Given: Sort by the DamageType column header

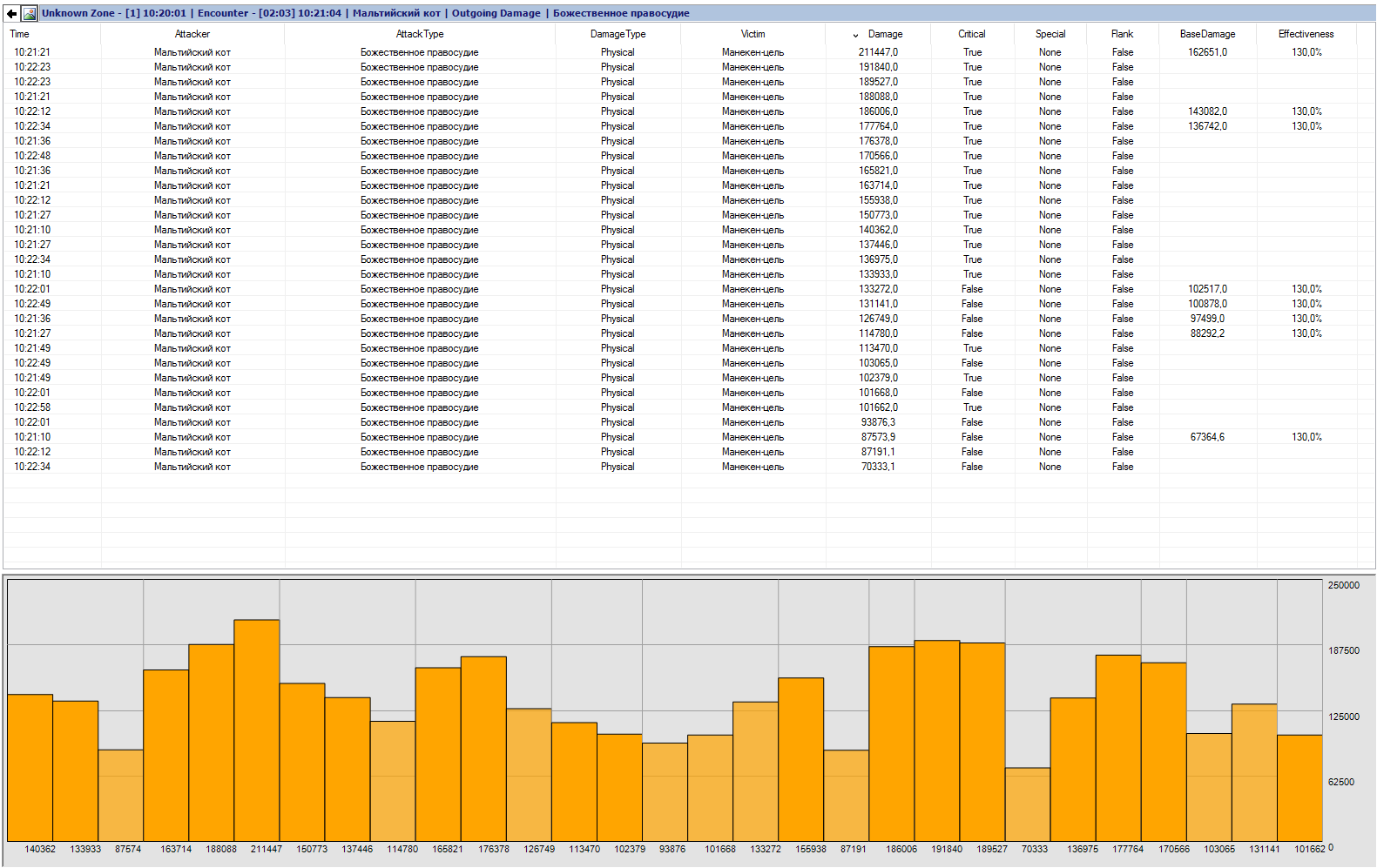Looking at the screenshot, I should coord(618,34).
